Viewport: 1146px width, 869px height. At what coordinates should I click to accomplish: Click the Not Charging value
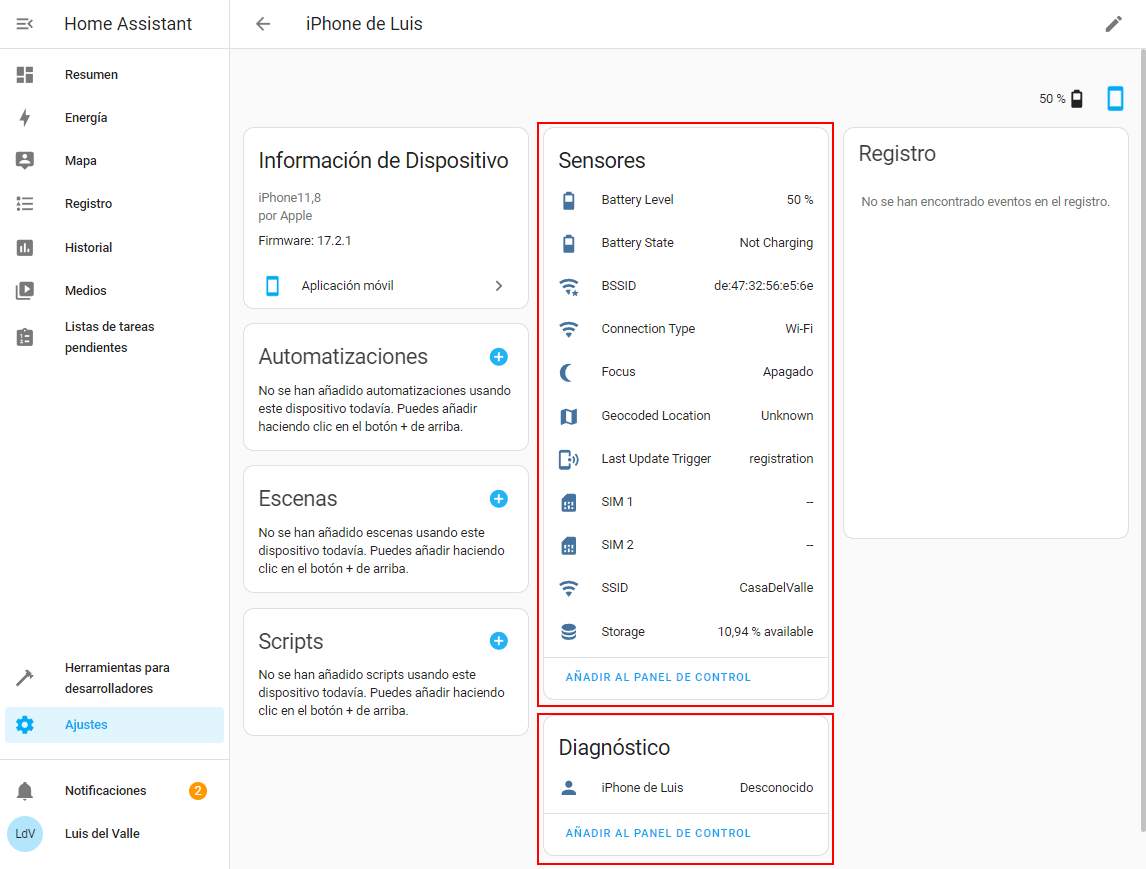pos(775,243)
